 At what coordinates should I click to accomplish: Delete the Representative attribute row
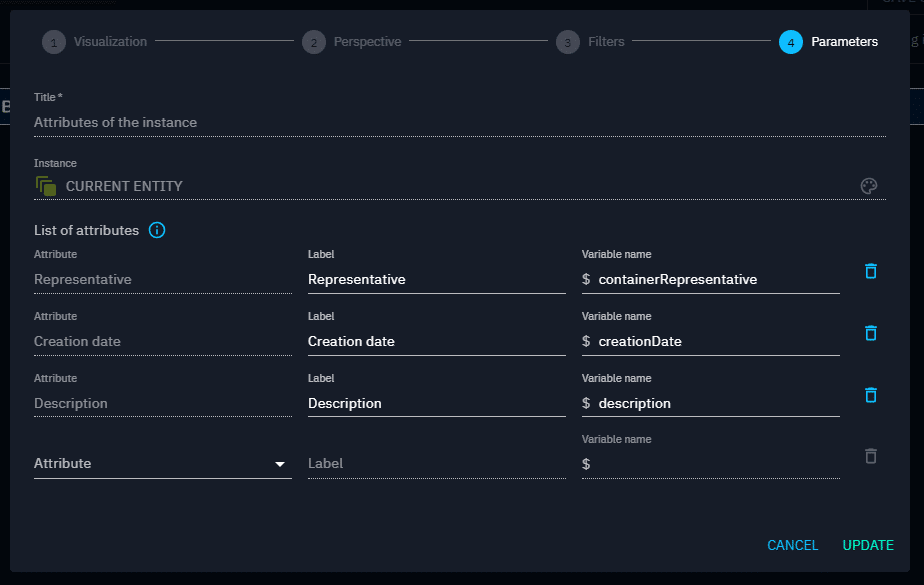click(x=869, y=270)
